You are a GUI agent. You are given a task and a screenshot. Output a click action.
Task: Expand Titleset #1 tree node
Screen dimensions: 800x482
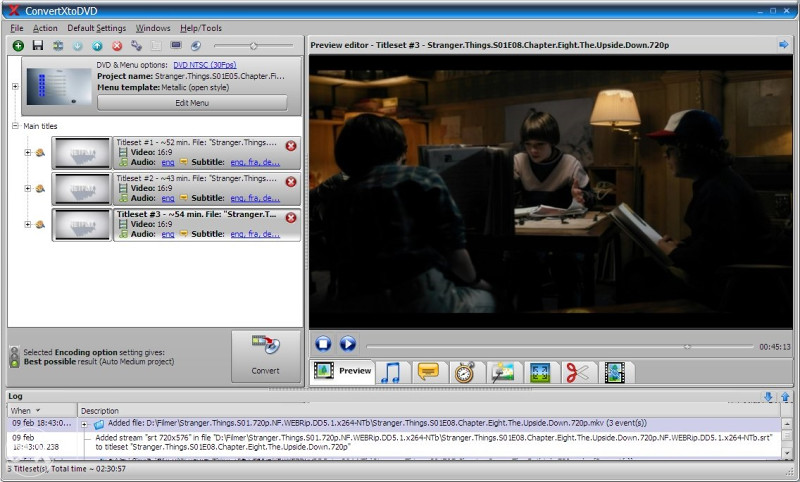click(x=28, y=152)
